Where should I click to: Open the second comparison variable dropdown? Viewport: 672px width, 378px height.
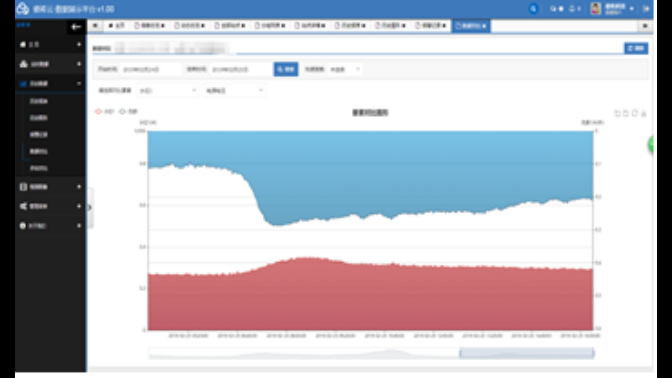point(234,90)
